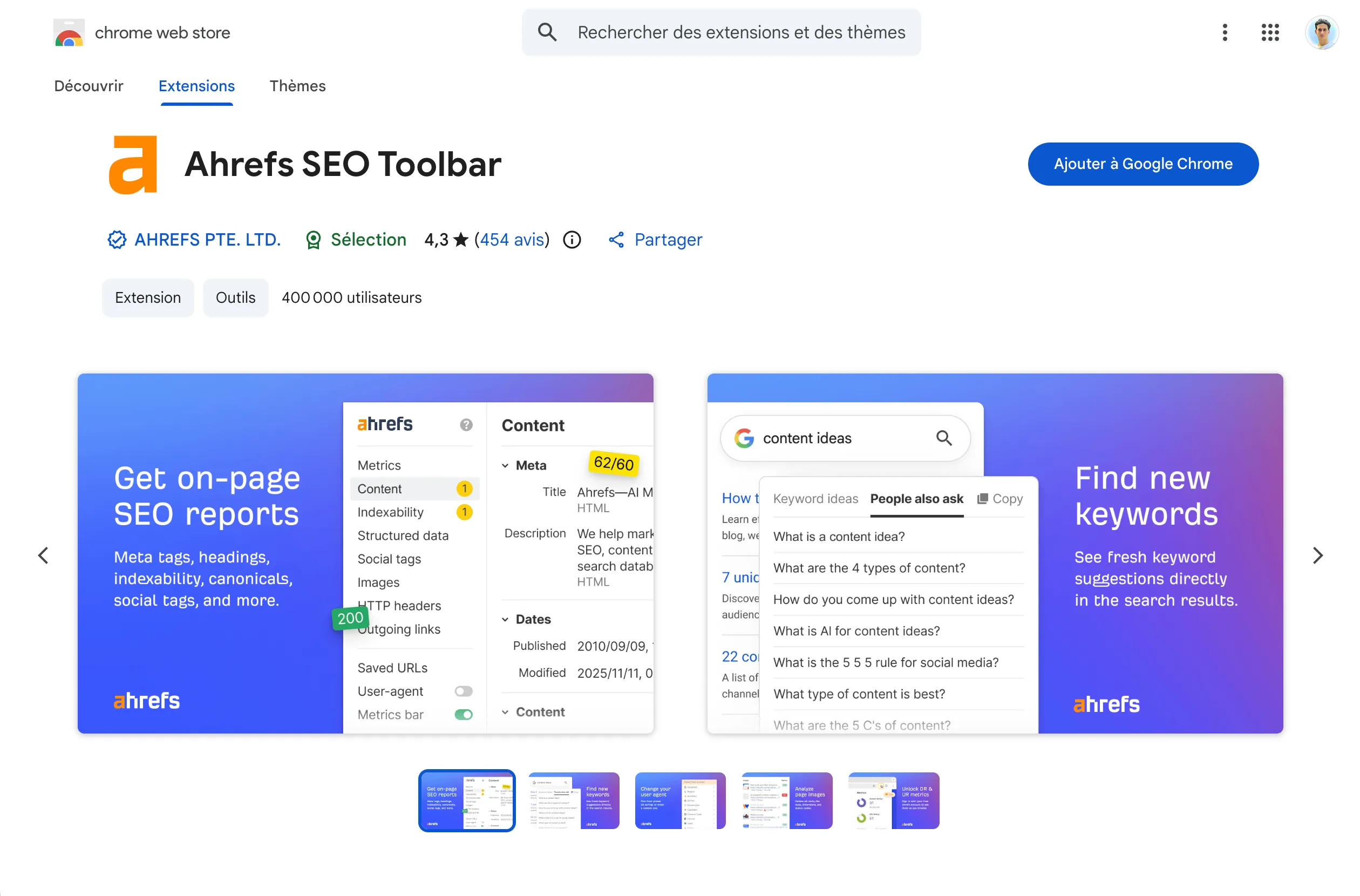Open the Découvrir tab
Viewport: 1360px width, 896px height.
(89, 86)
